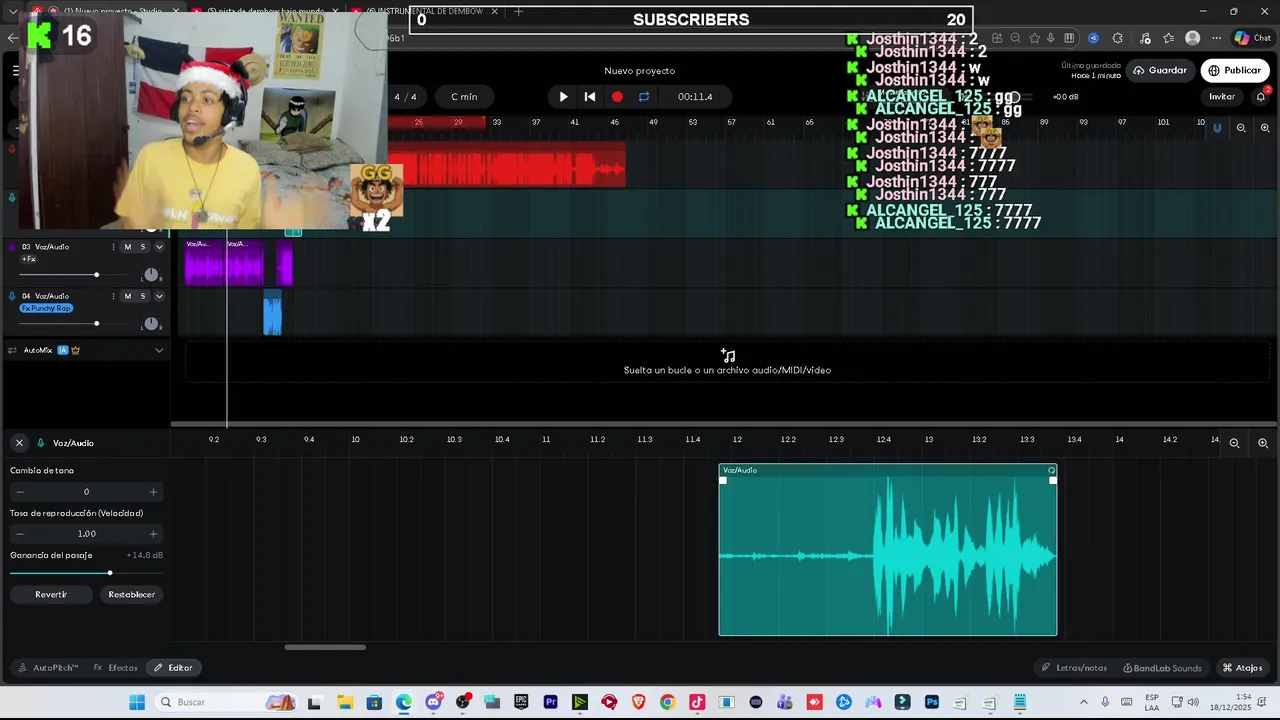
Task: Click the 00:11.4 time display
Action: tap(695, 97)
